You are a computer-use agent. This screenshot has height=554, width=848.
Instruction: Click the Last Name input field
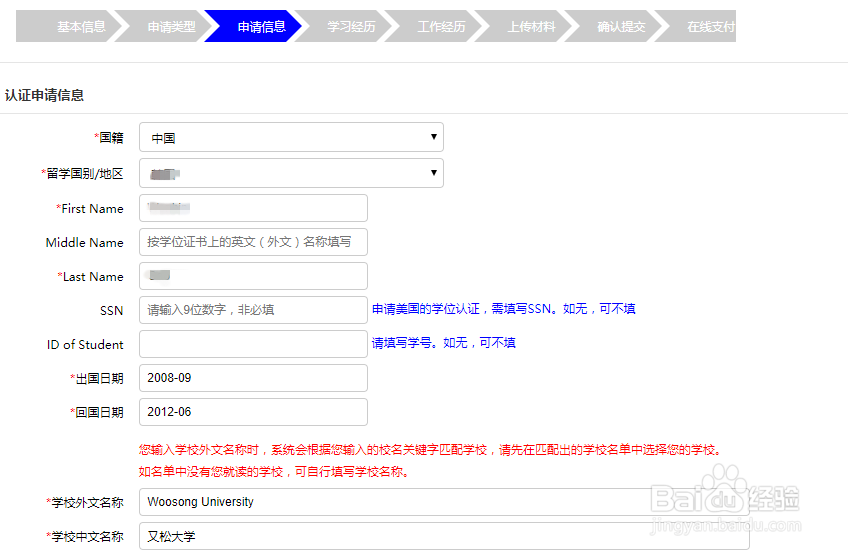click(253, 276)
